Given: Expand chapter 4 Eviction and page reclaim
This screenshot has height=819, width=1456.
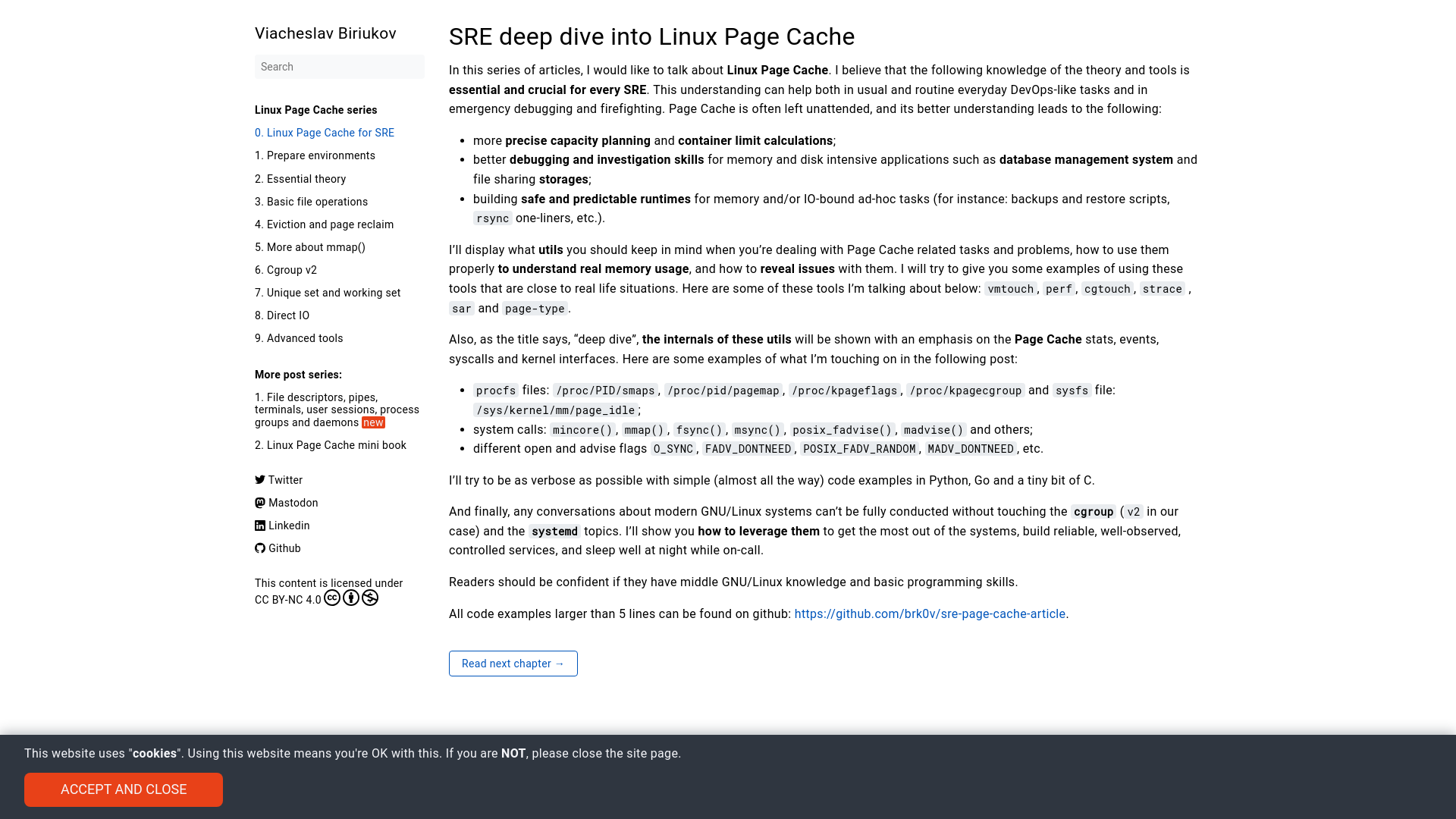Looking at the screenshot, I should [324, 224].
